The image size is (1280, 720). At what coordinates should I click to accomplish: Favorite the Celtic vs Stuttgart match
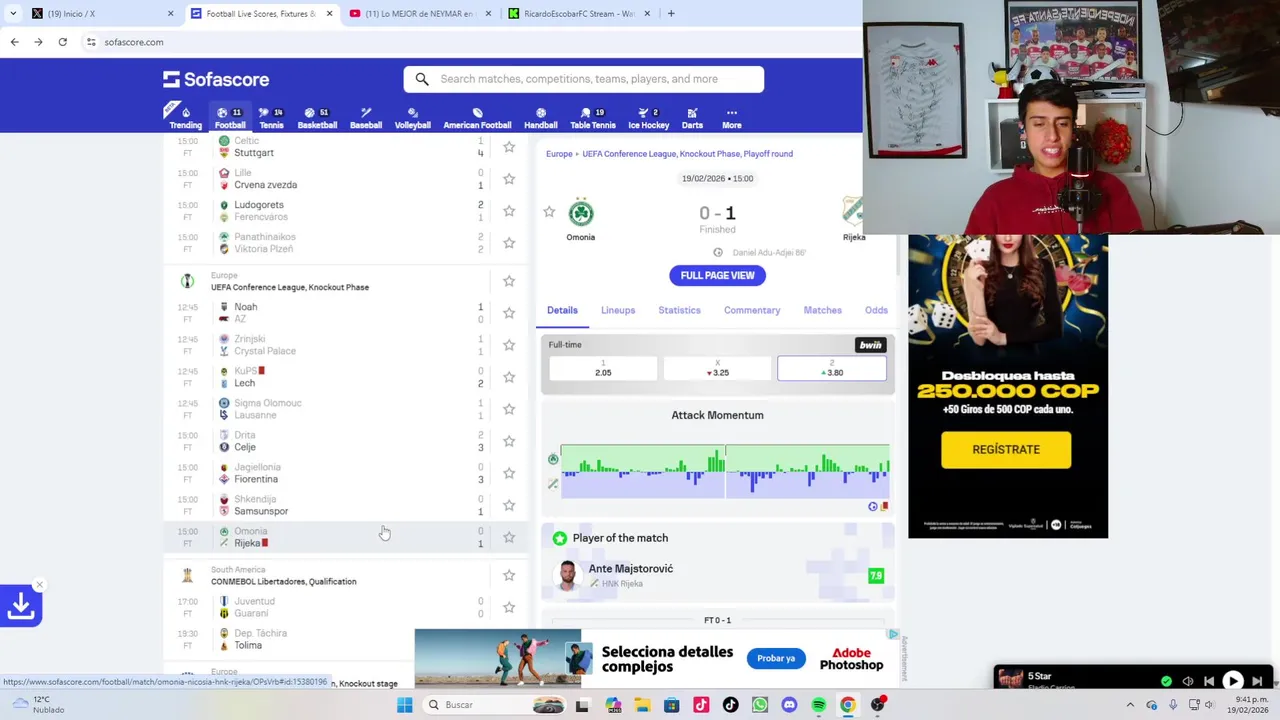pos(509,147)
